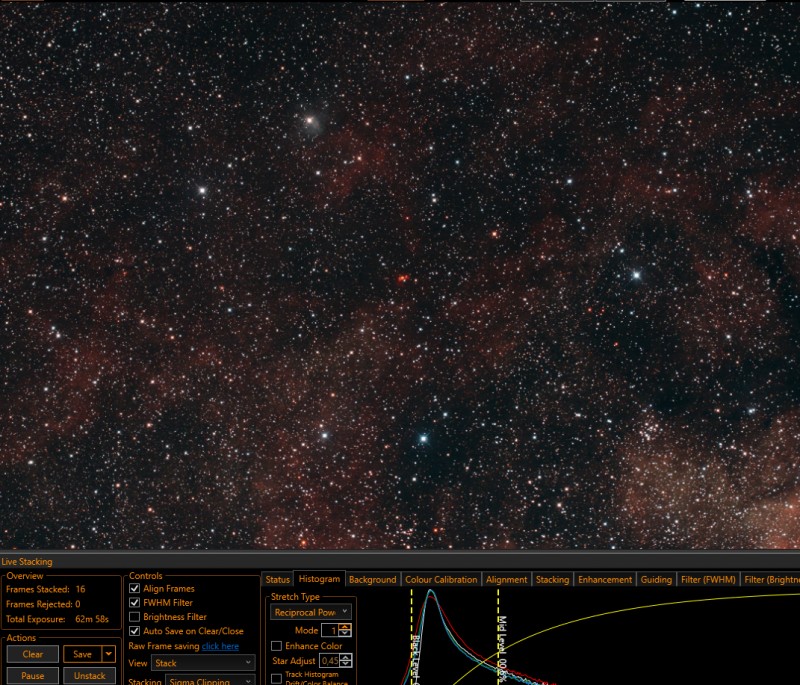The image size is (800, 685).
Task: Expand the Stretch Type Reciprocal Pow dropdown
Action: click(x=310, y=612)
